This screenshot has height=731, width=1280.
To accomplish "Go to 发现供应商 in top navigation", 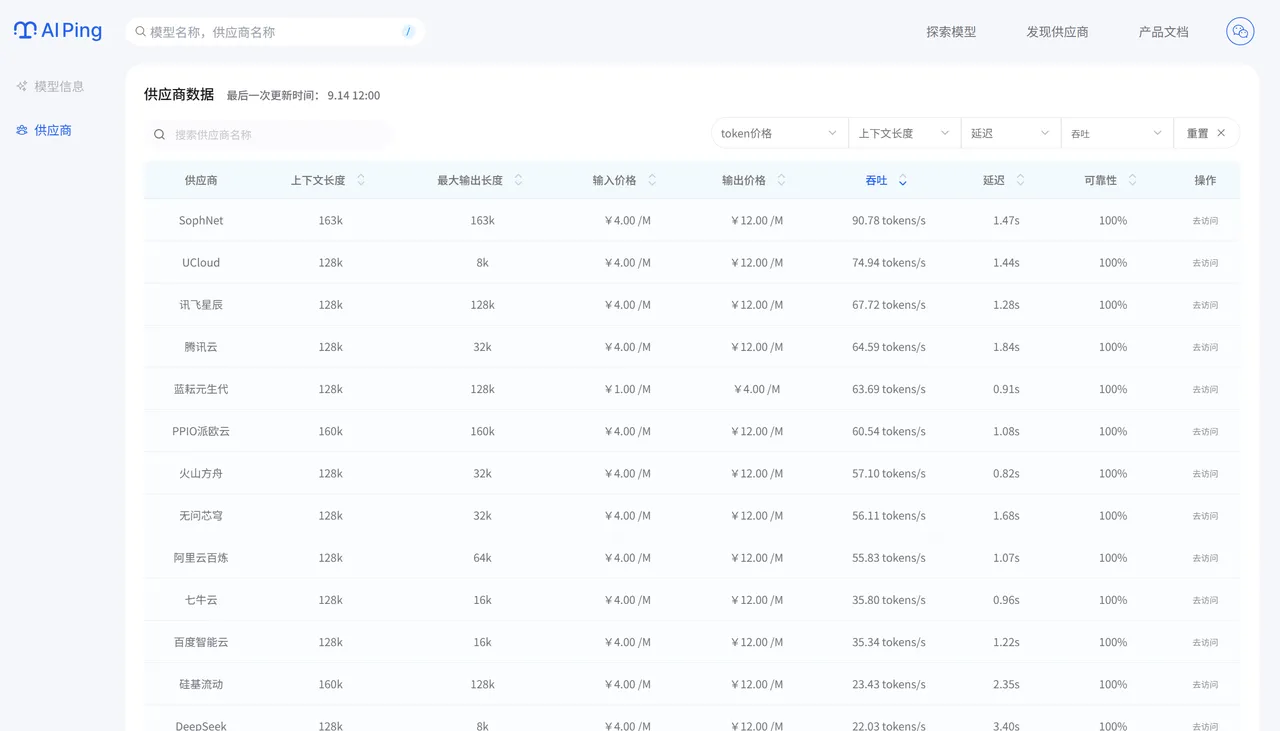I will click(x=1057, y=32).
